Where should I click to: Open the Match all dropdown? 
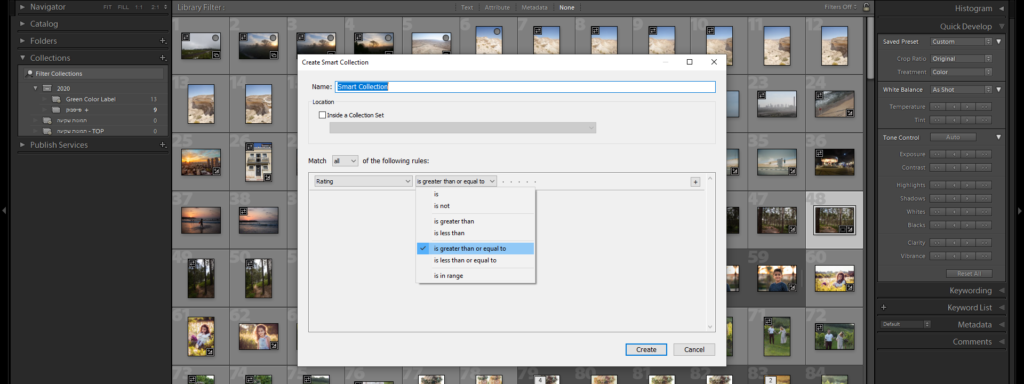click(x=345, y=161)
